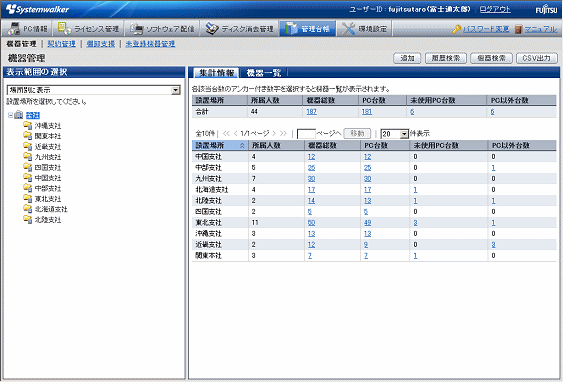Viewport: 563px width, 382px height.
Task: Open the 環境設定 tools icon
Action: [348, 28]
